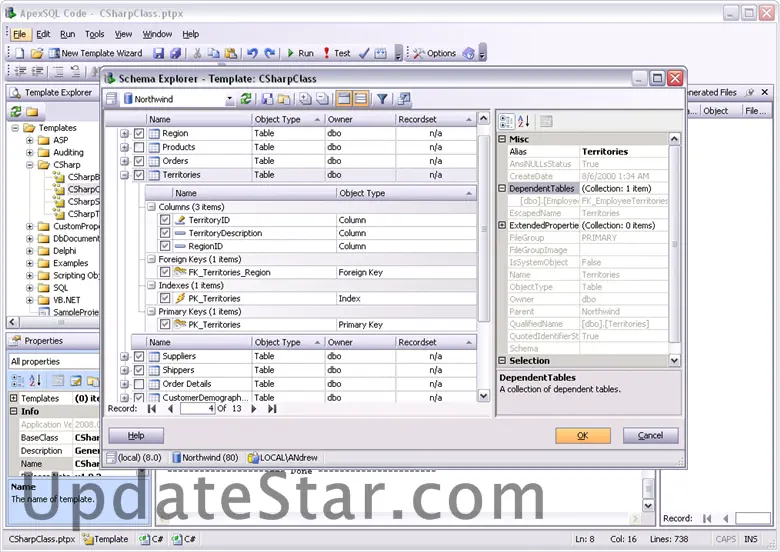Screen dimensions: 780x552
Task: Expand the Suppliers table row
Action: (124, 356)
